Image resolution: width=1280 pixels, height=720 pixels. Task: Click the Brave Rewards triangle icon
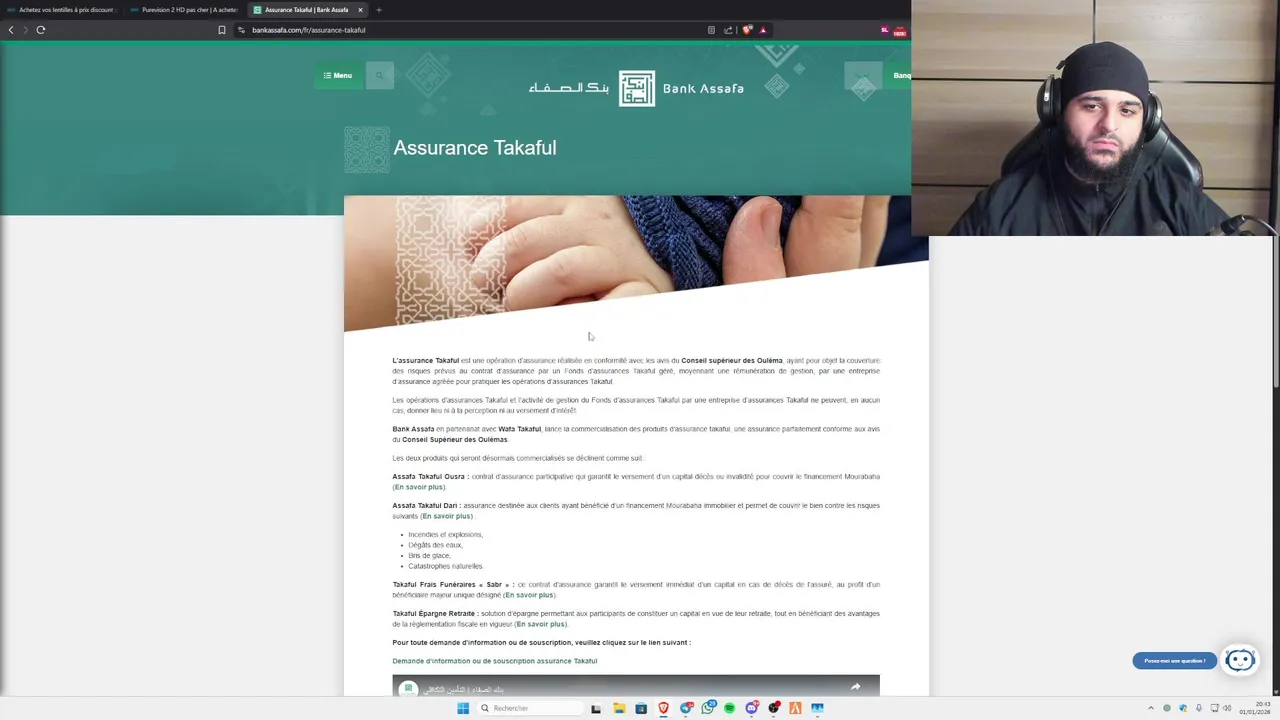point(763,30)
